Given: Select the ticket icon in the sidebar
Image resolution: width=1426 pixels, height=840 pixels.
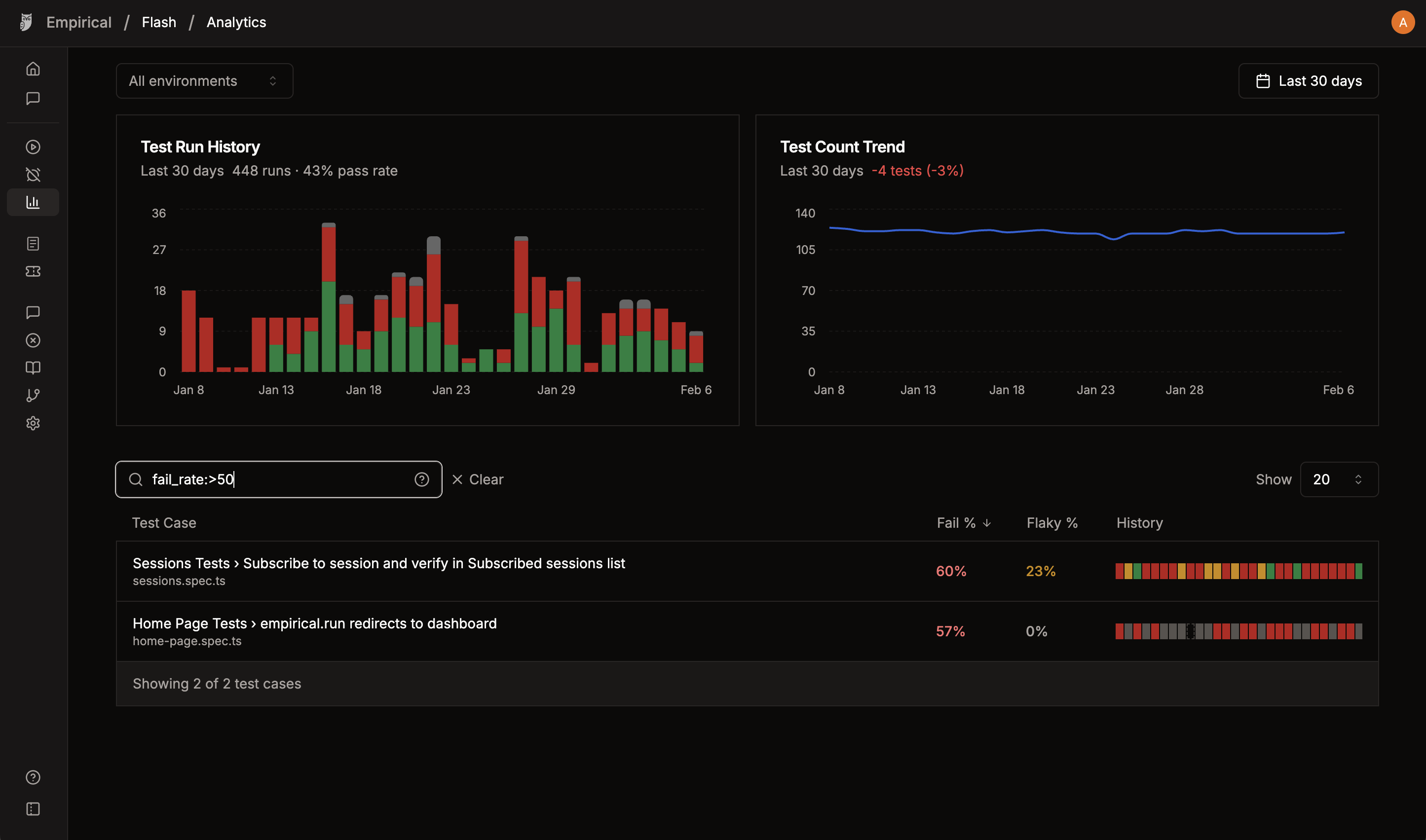Looking at the screenshot, I should point(32,272).
